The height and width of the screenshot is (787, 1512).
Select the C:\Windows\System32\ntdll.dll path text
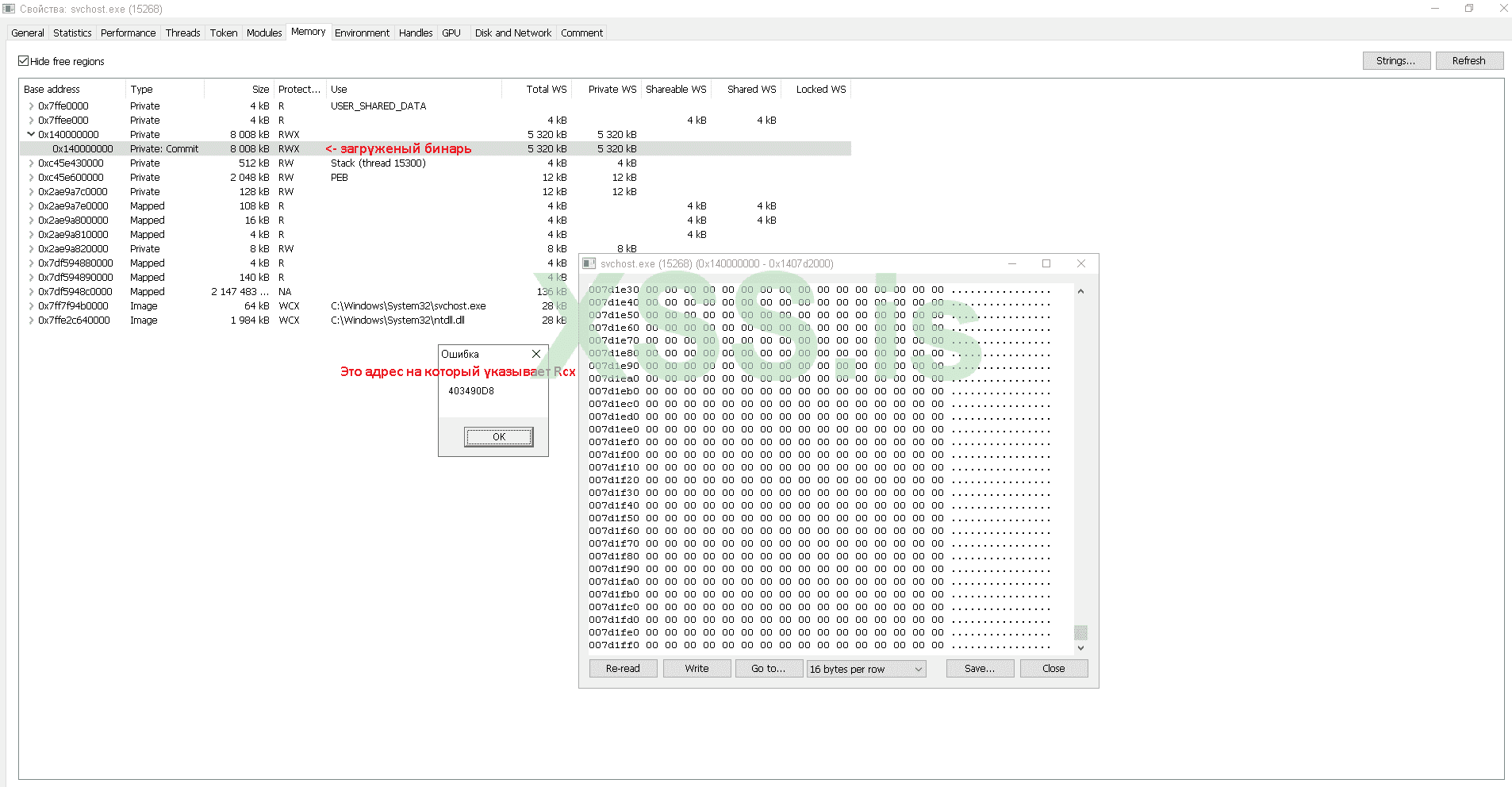pyautogui.click(x=397, y=321)
